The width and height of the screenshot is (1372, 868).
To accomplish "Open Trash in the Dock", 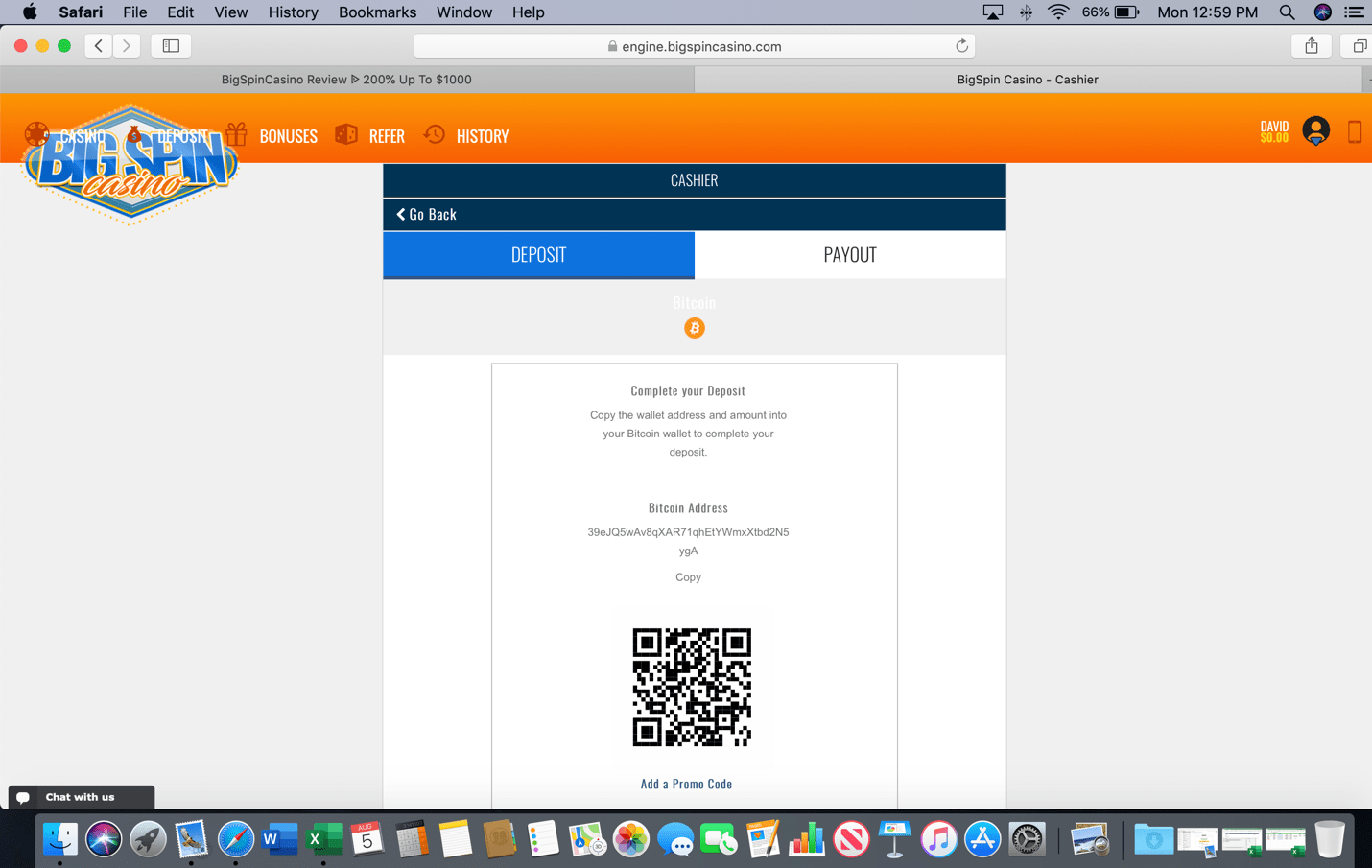I will click(x=1330, y=839).
